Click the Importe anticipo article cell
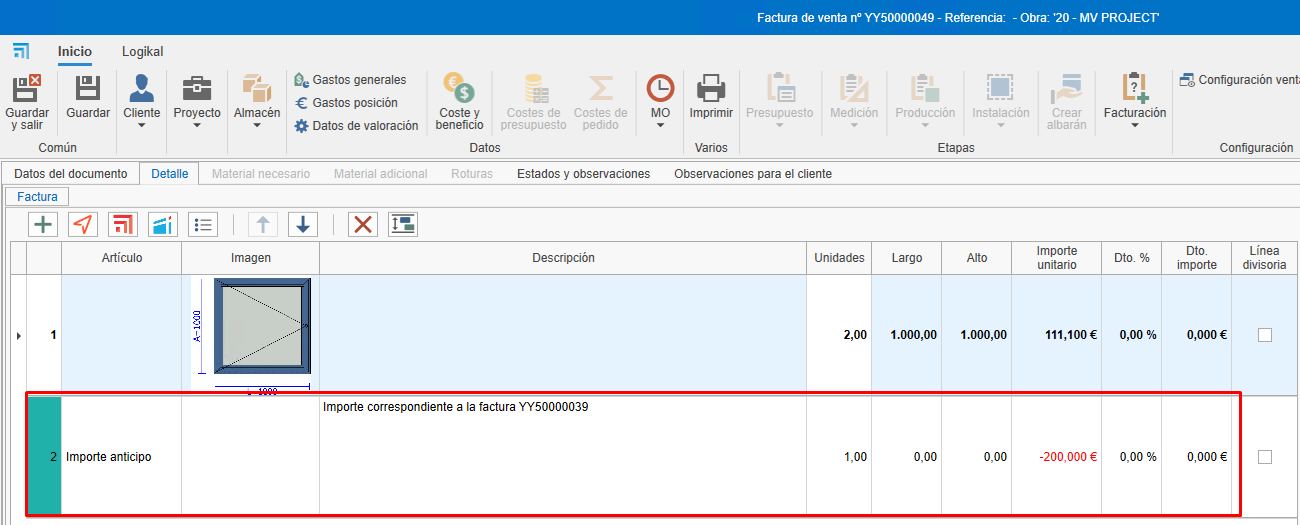This screenshot has width=1300, height=525. (121, 457)
